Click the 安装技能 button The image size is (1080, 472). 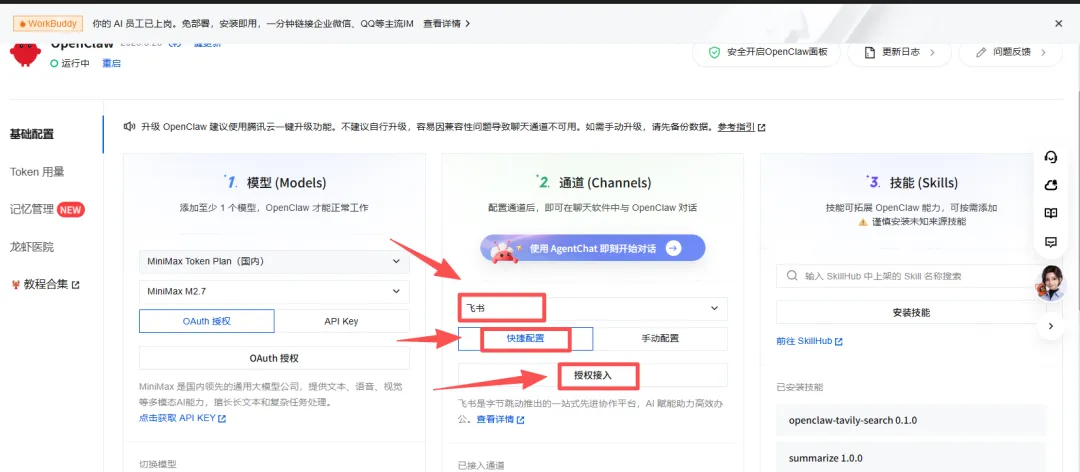911,312
